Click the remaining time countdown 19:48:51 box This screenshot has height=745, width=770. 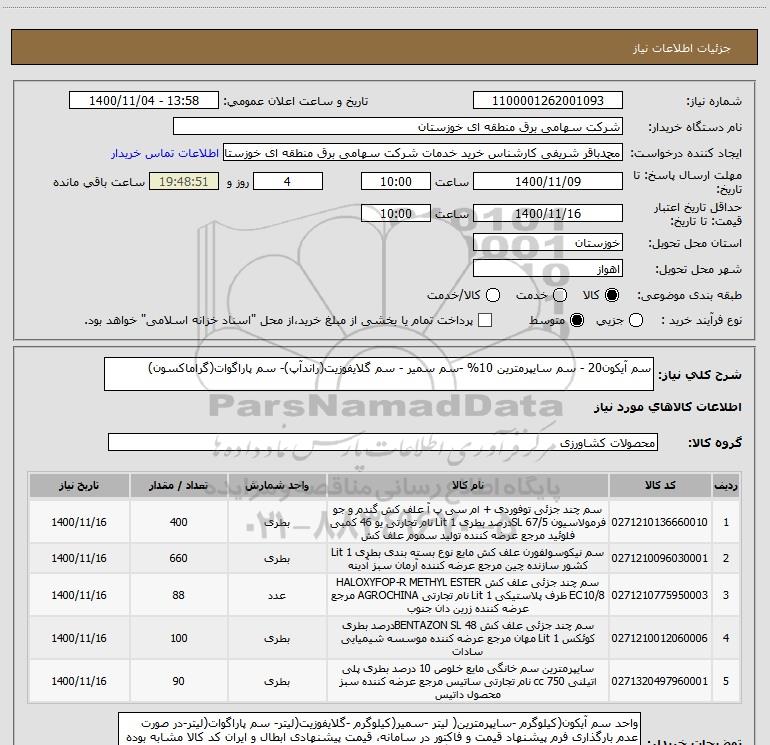click(182, 182)
